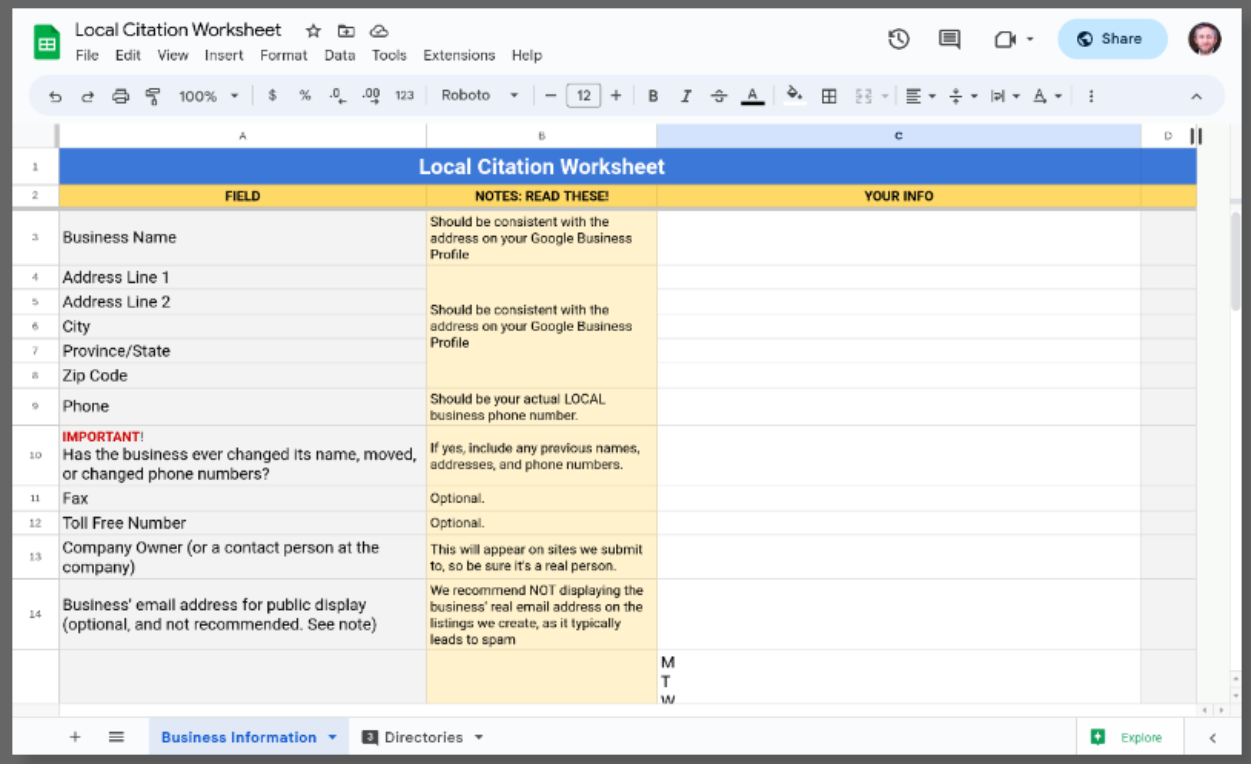Screen dimensions: 1251x764
Task: Open the fill color picker
Action: click(794, 96)
